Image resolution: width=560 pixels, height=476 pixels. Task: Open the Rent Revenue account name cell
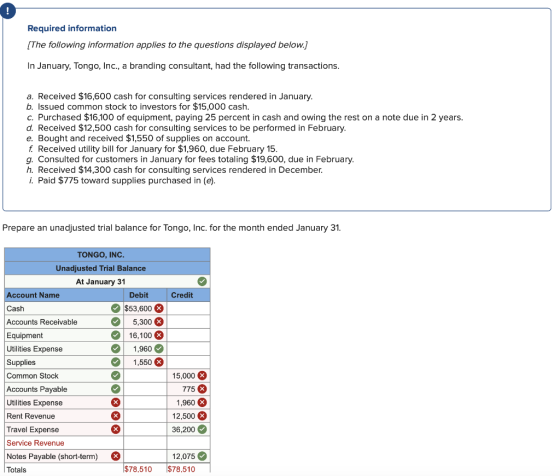tap(64, 416)
